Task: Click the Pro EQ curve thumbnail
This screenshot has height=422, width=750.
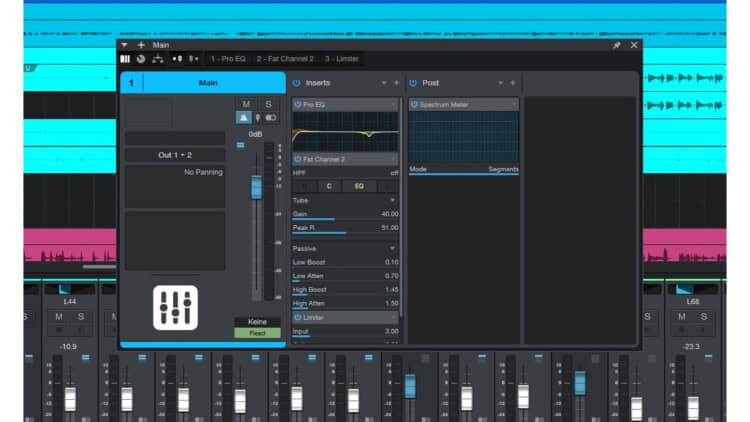Action: 345,132
